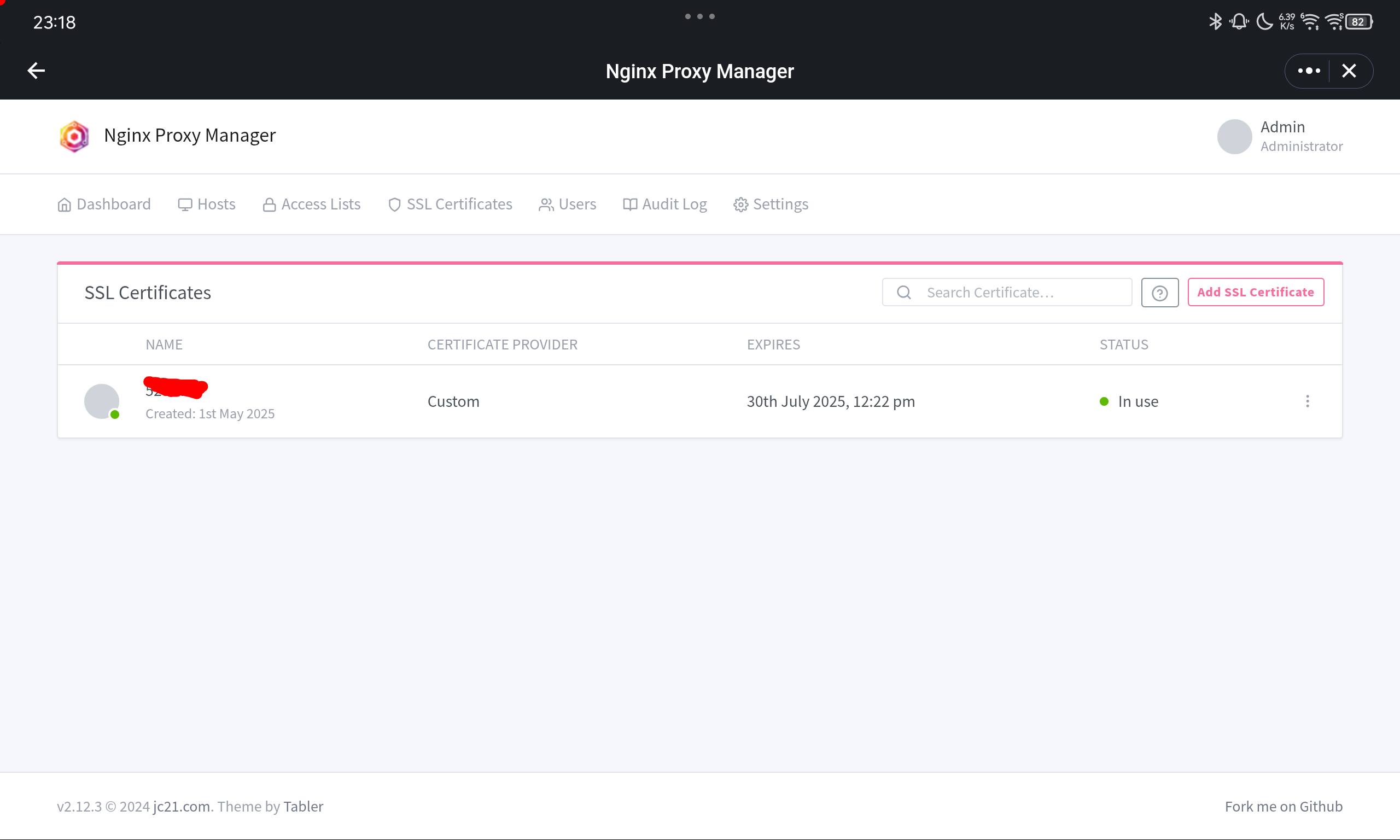Click the Custom provider cell

pos(453,401)
